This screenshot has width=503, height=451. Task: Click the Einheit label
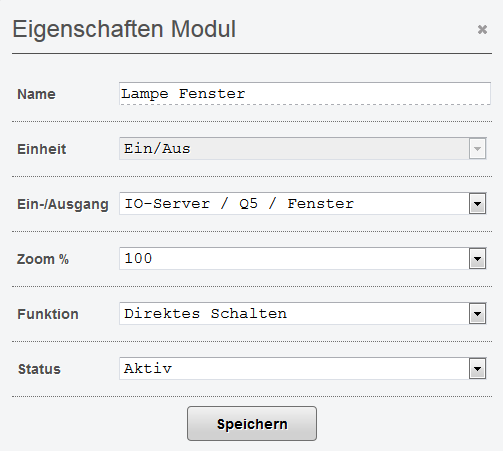point(42,149)
